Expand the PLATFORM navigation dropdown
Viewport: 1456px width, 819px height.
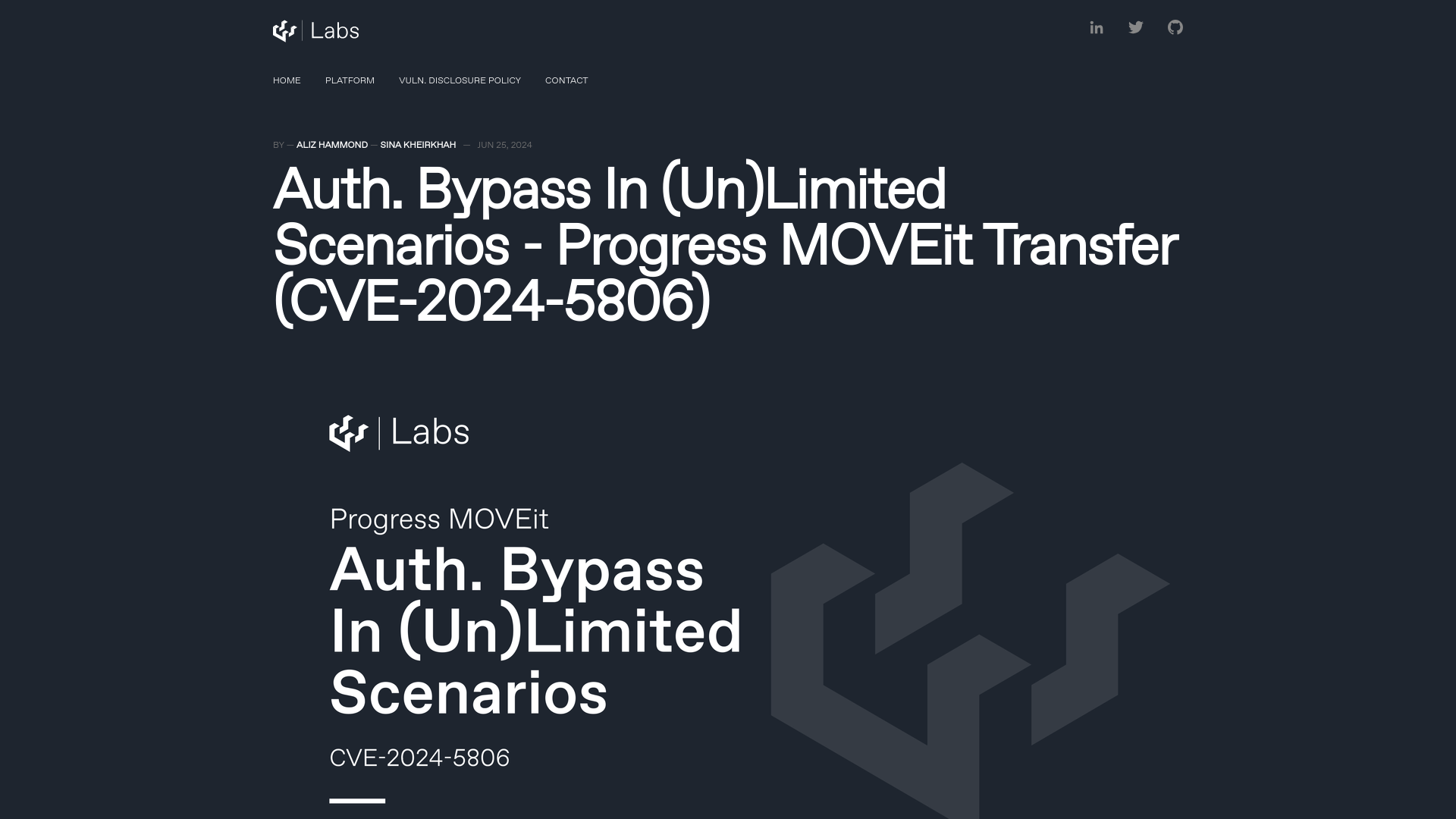click(x=349, y=80)
